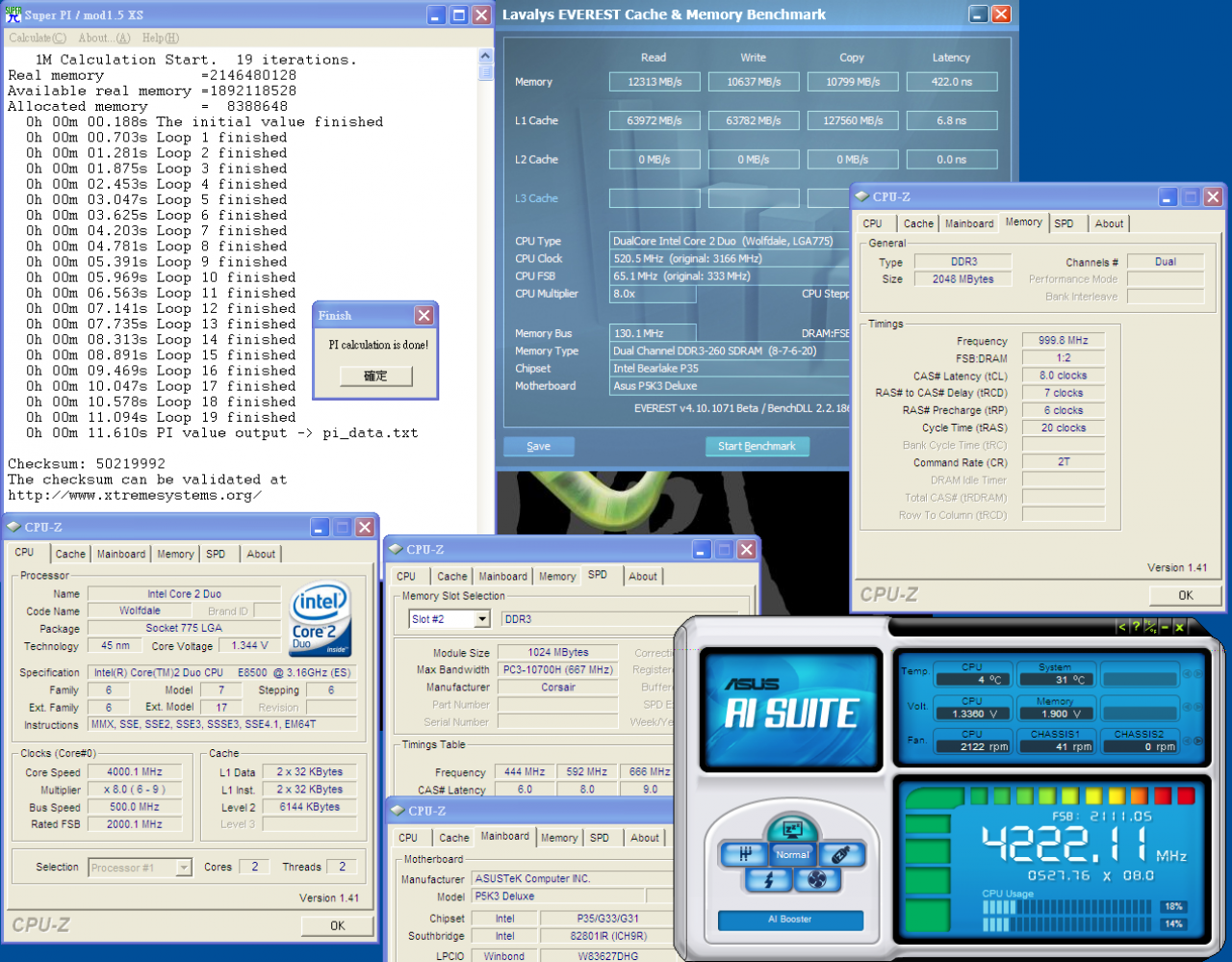Open the fan control icon in AI Suite
The image size is (1232, 962).
click(817, 879)
